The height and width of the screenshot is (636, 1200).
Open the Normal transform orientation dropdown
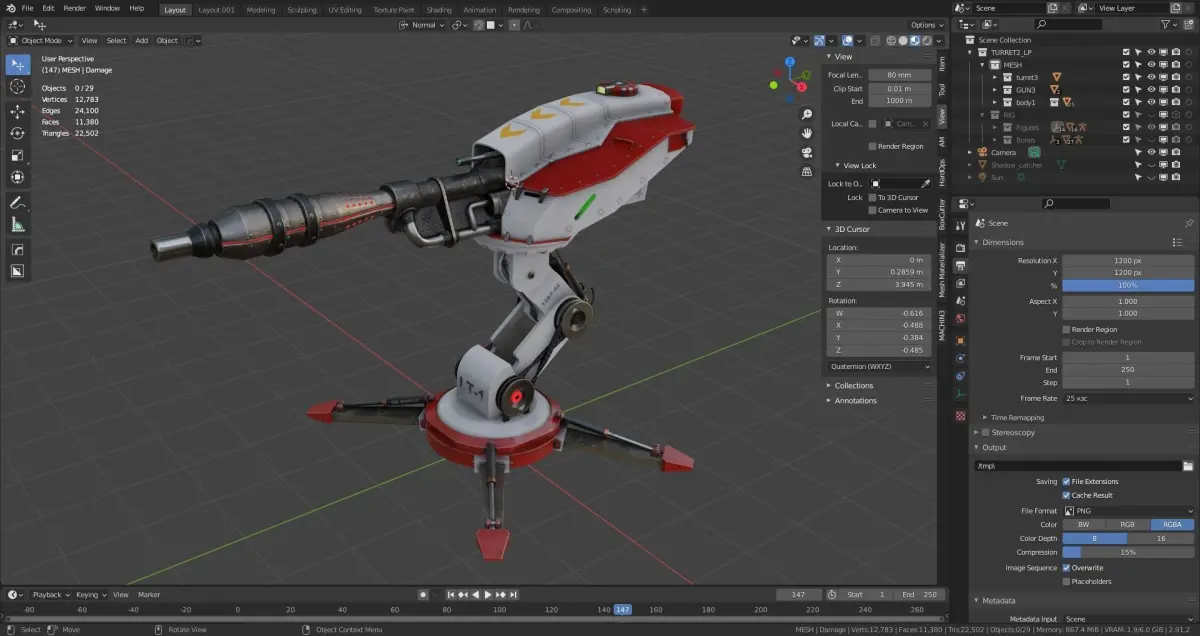click(x=424, y=25)
